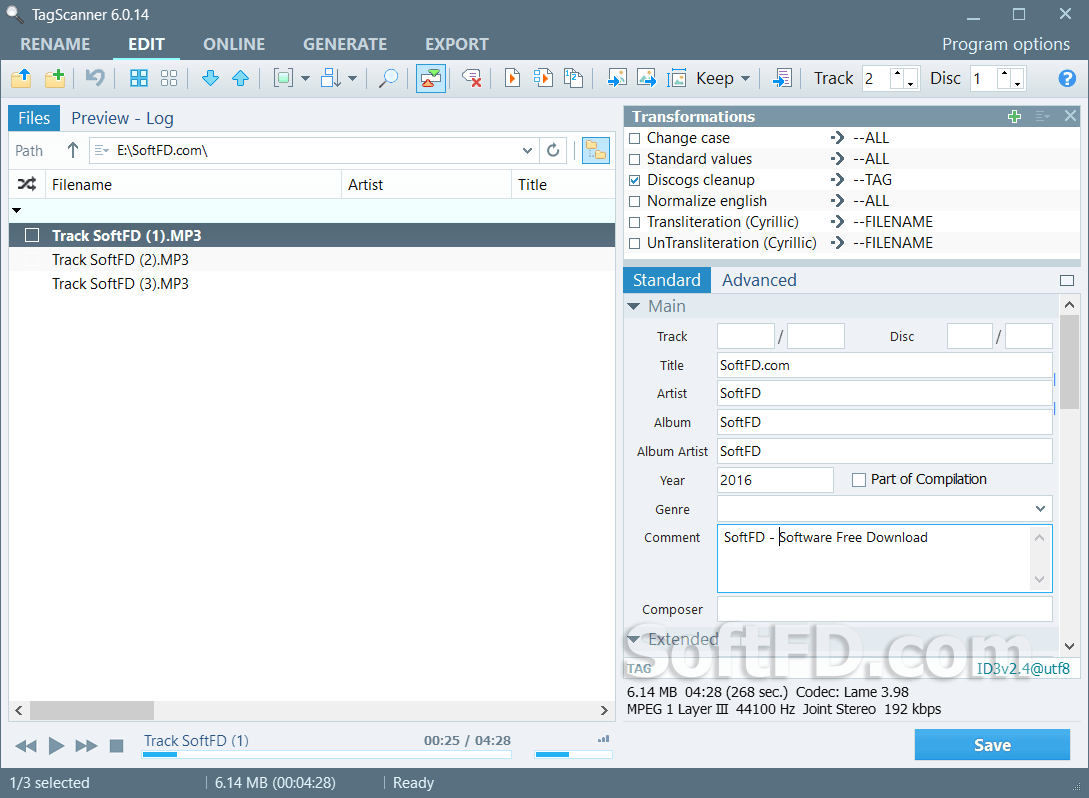Image resolution: width=1089 pixels, height=798 pixels.
Task: Open the selection mode dropdown arrow
Action: coord(305,78)
